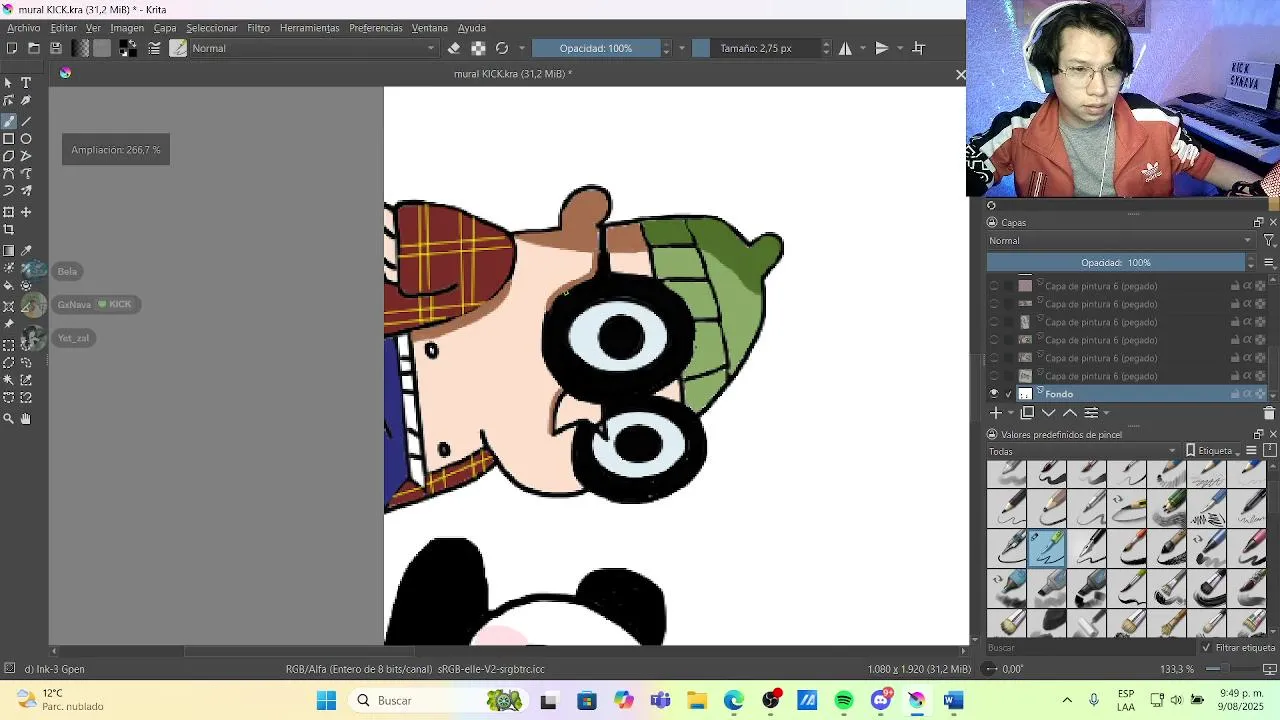Move the layer up arrow
Image resolution: width=1280 pixels, height=720 pixels.
click(x=1070, y=413)
